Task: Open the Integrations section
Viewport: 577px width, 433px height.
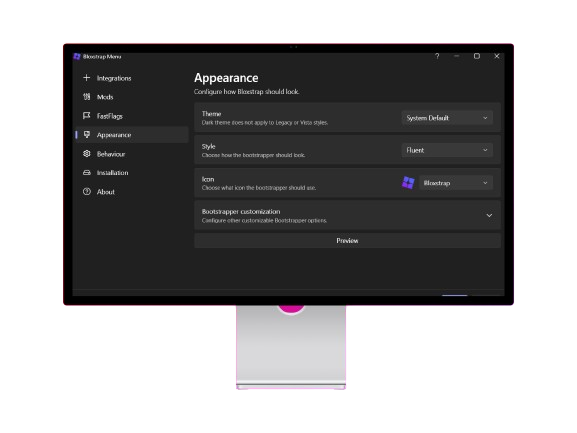Action: [x=132, y=78]
